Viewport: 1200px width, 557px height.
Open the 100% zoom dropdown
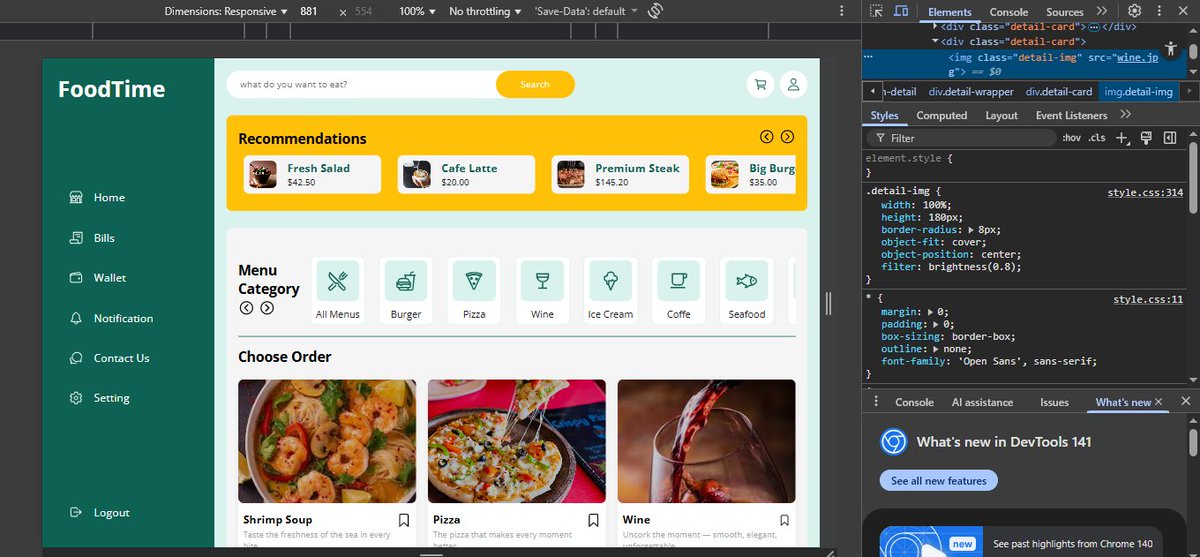click(418, 11)
